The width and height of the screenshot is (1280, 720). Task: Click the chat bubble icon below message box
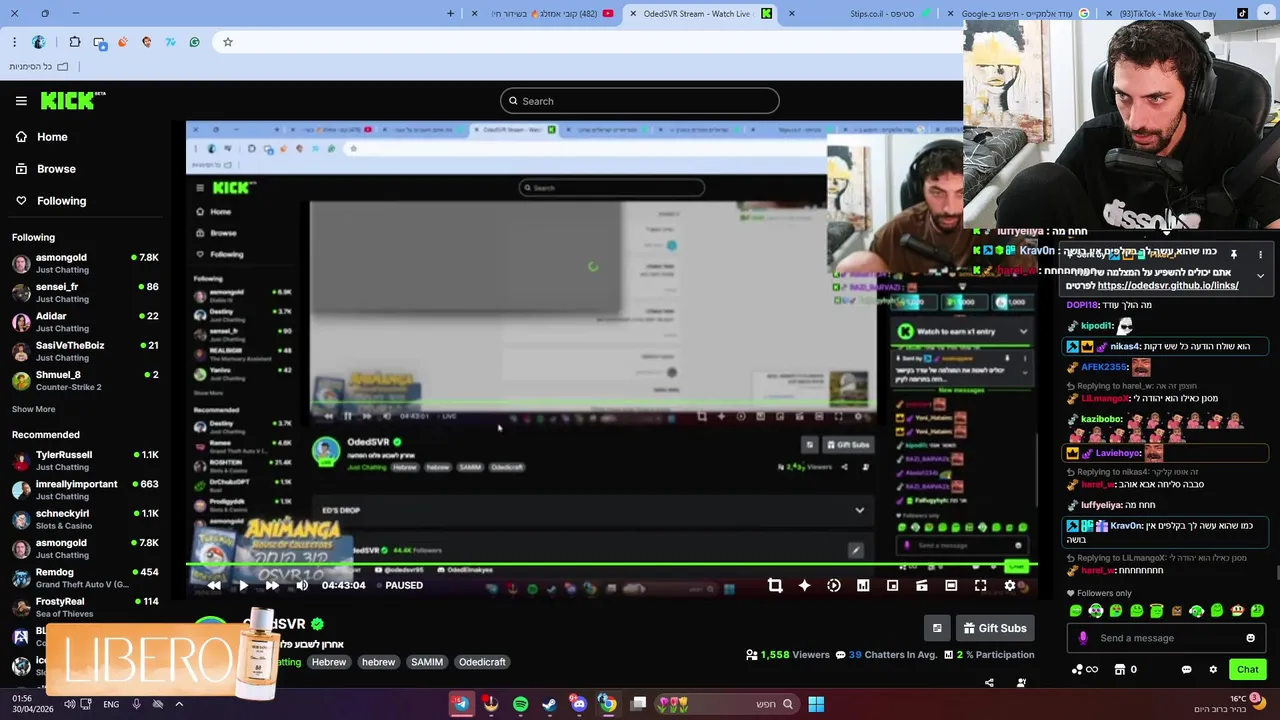1186,670
